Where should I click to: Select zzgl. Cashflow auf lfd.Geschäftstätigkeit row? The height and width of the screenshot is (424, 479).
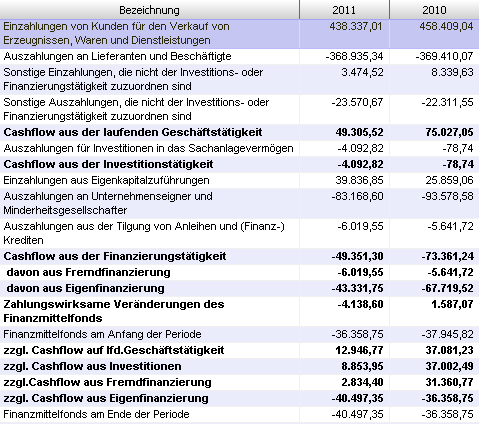pos(239,350)
